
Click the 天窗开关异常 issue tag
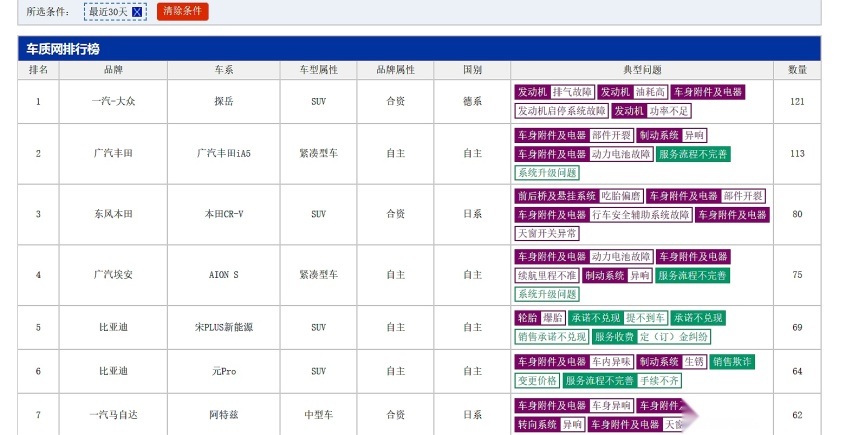tap(547, 234)
